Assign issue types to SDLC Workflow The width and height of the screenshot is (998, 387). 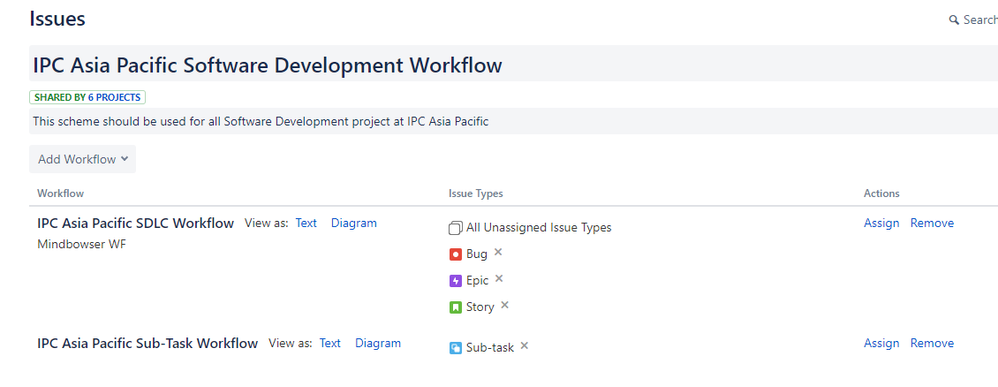click(x=882, y=223)
